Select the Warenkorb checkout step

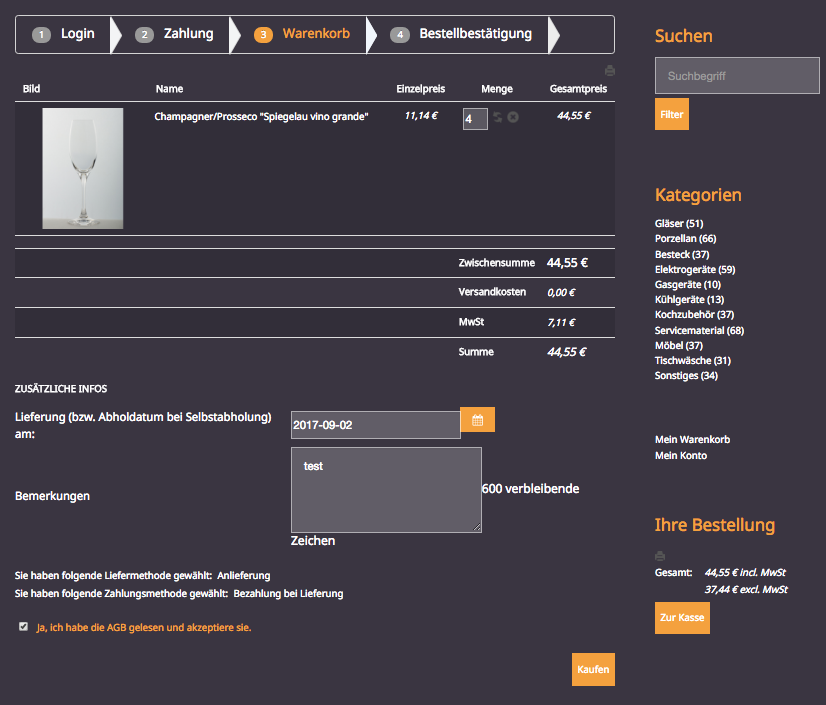coord(303,34)
